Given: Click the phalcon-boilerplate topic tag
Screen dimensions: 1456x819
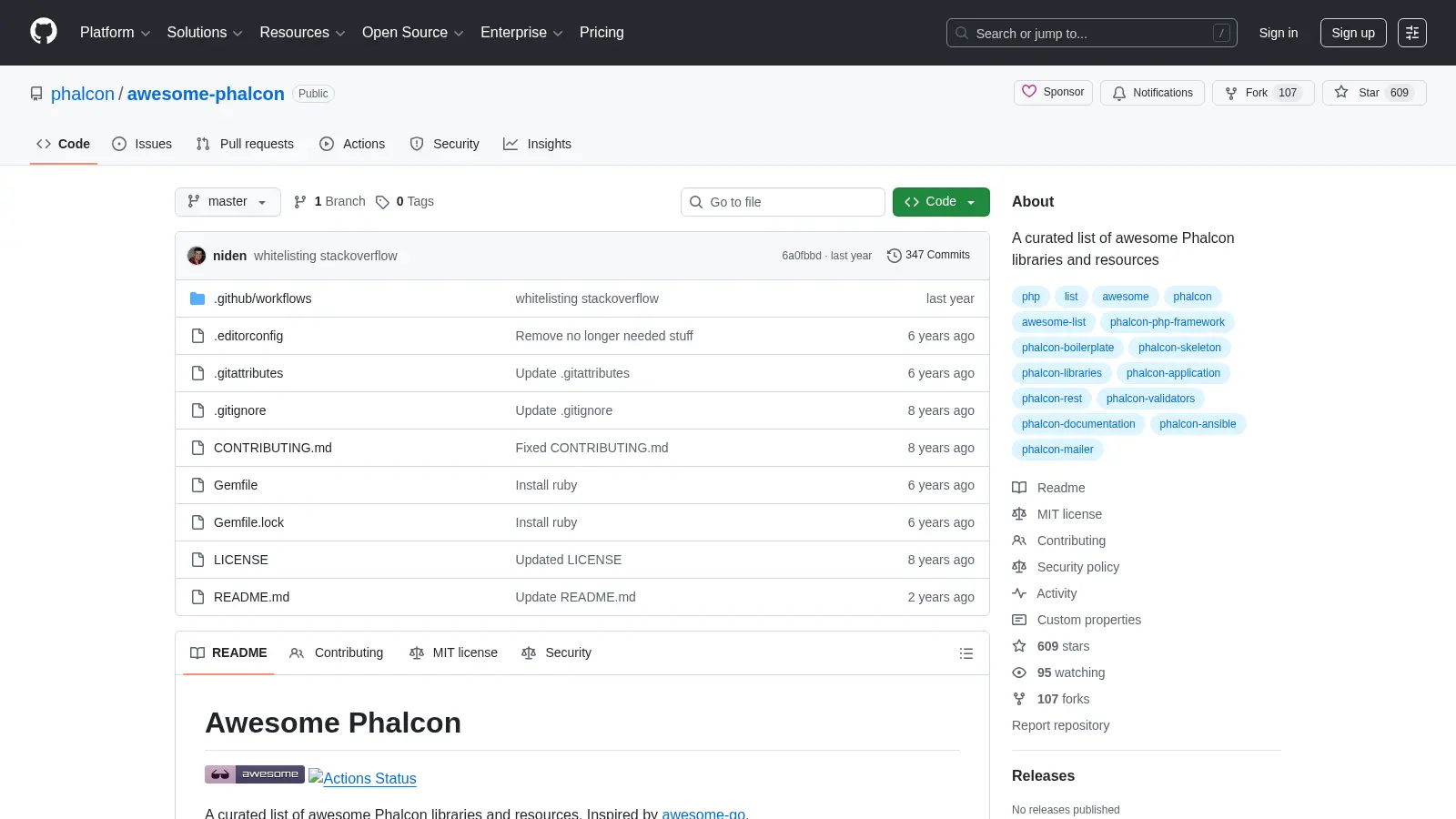Looking at the screenshot, I should [1067, 348].
